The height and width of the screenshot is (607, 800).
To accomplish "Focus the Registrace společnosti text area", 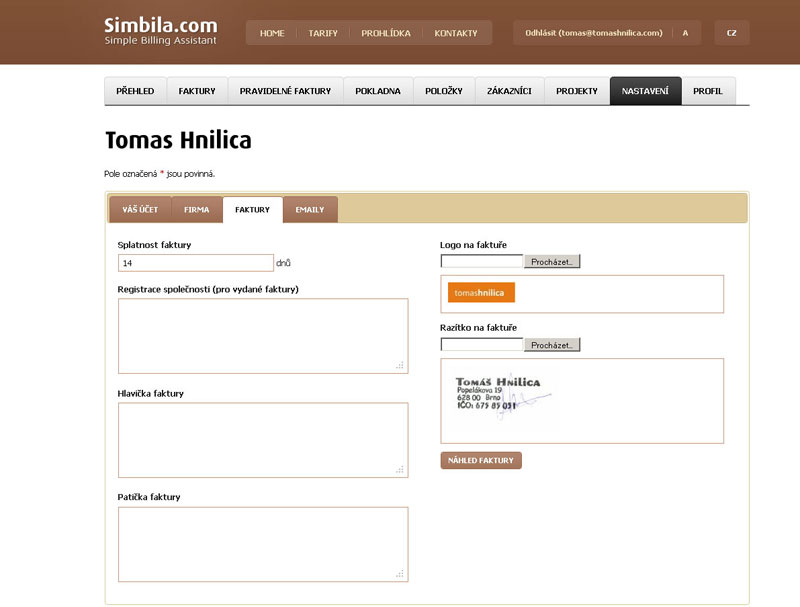I will pyautogui.click(x=262, y=336).
